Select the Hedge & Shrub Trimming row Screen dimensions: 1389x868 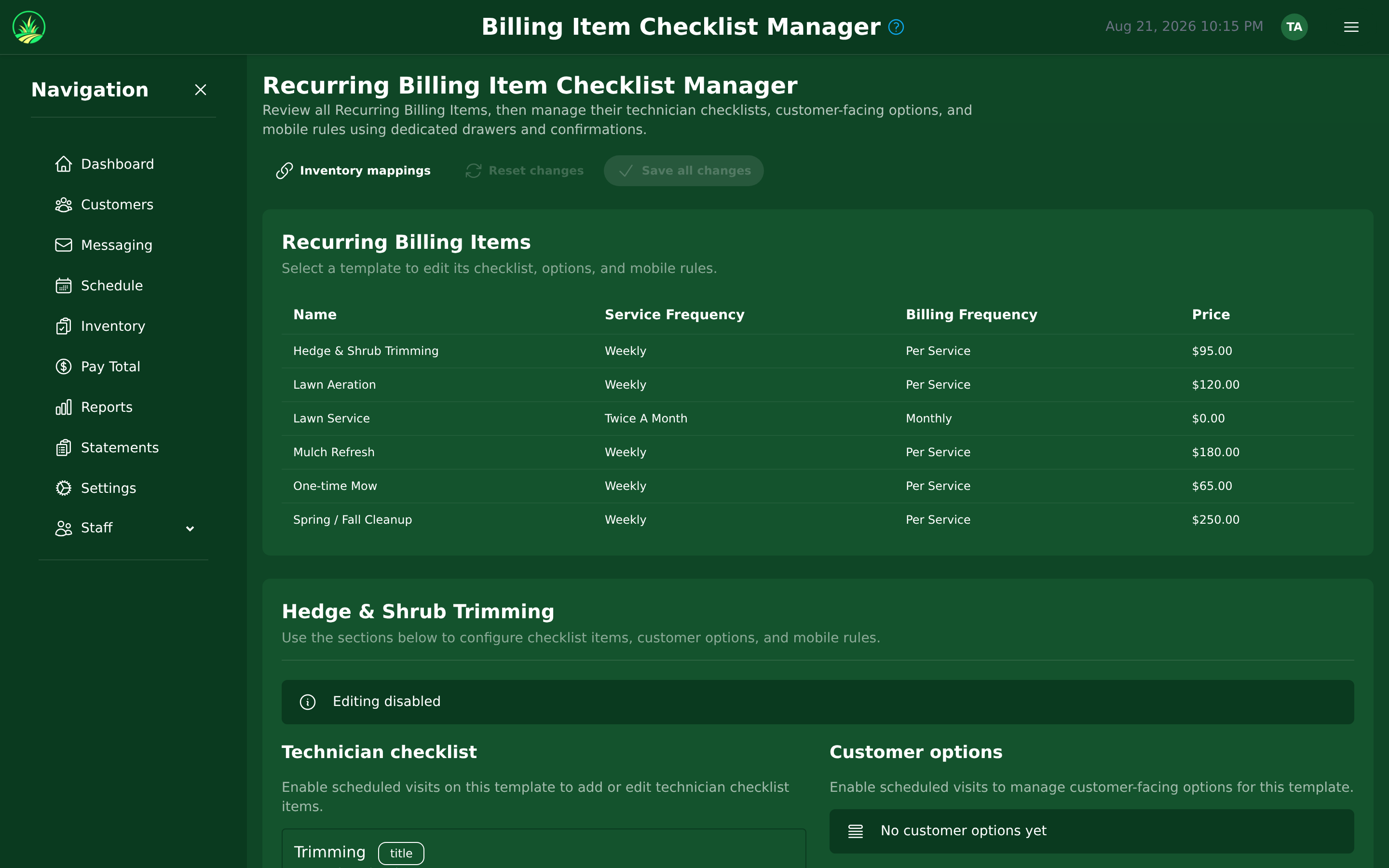(x=818, y=352)
